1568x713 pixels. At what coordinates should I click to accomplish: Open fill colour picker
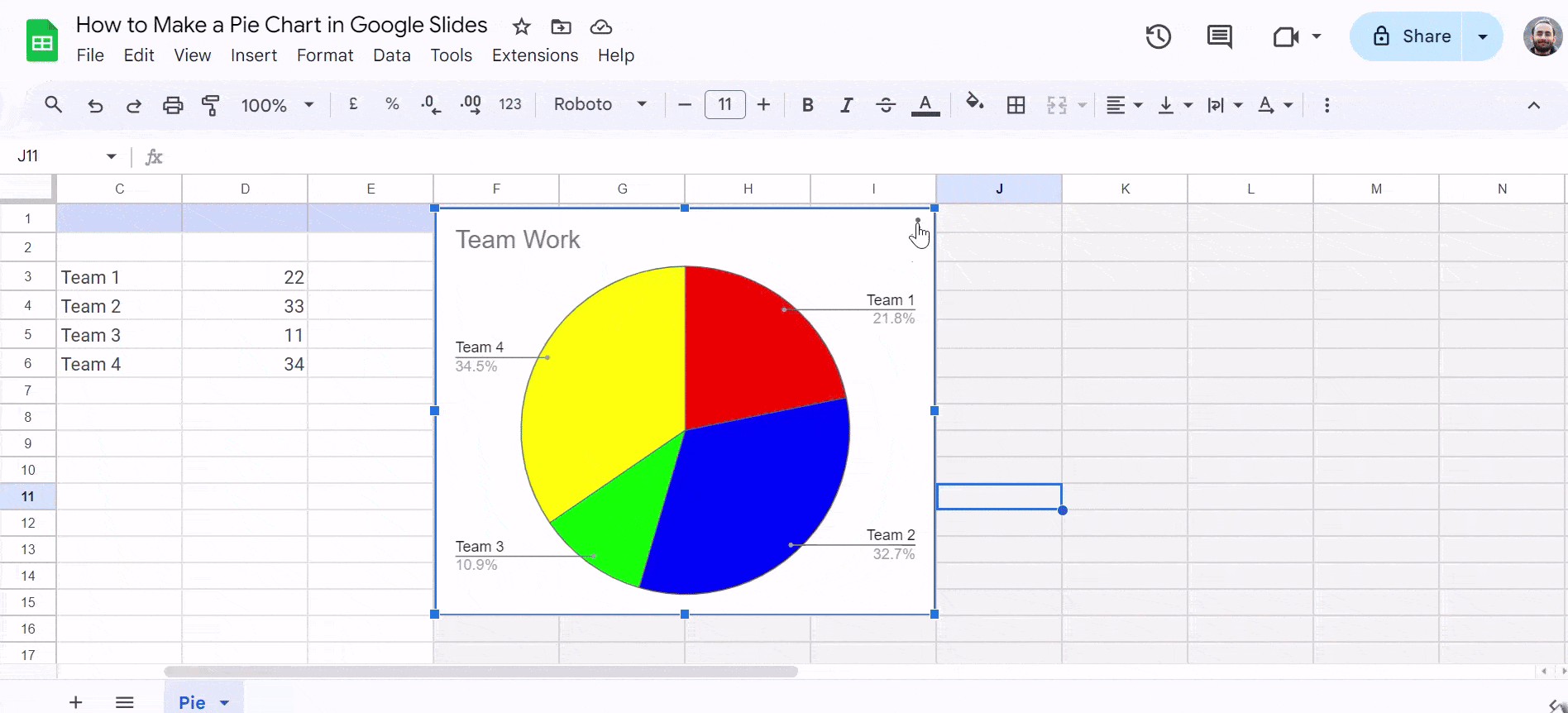[x=975, y=103]
